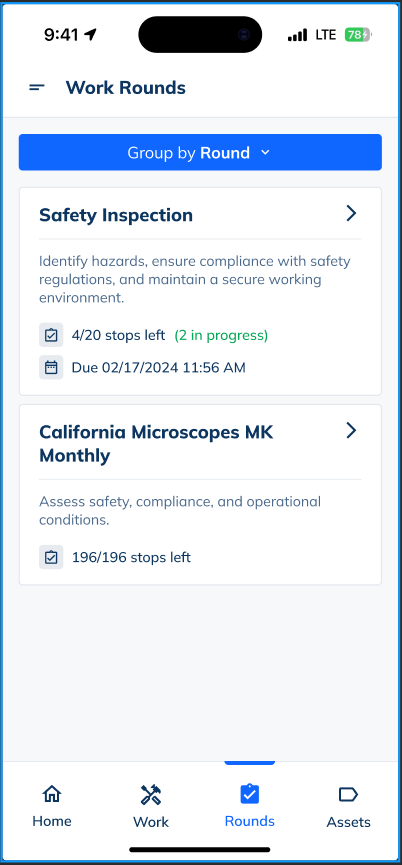Screen dimensions: 402x865
Task: Select the Rounds clipboard icon
Action: tap(250, 794)
